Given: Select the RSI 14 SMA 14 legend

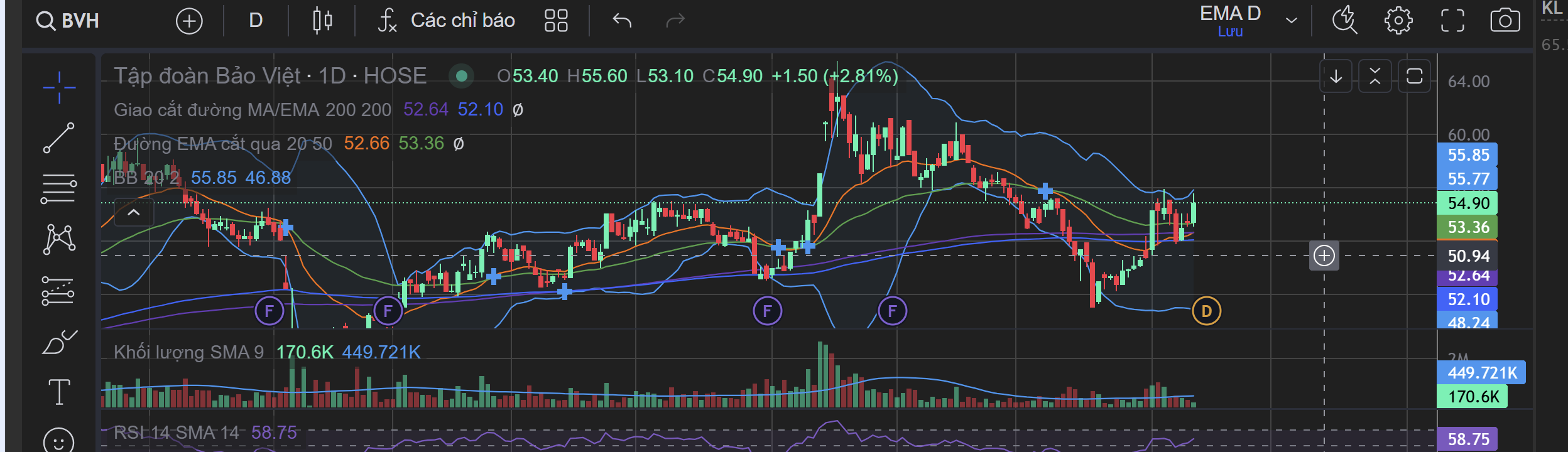Looking at the screenshot, I should [177, 433].
